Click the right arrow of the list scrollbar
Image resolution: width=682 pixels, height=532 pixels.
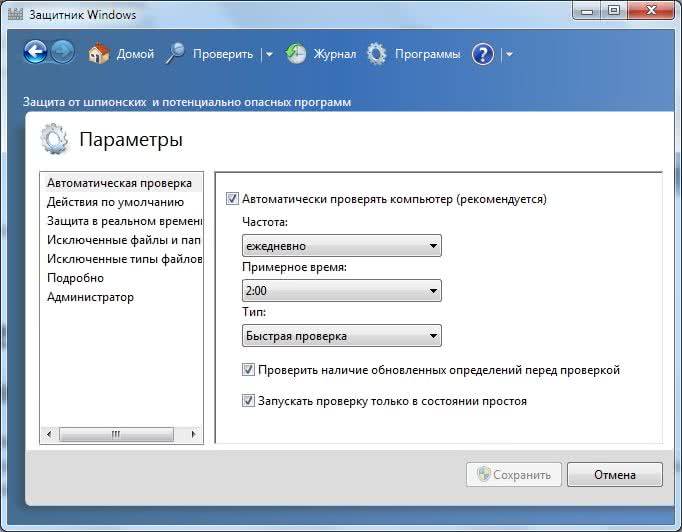pos(194,434)
